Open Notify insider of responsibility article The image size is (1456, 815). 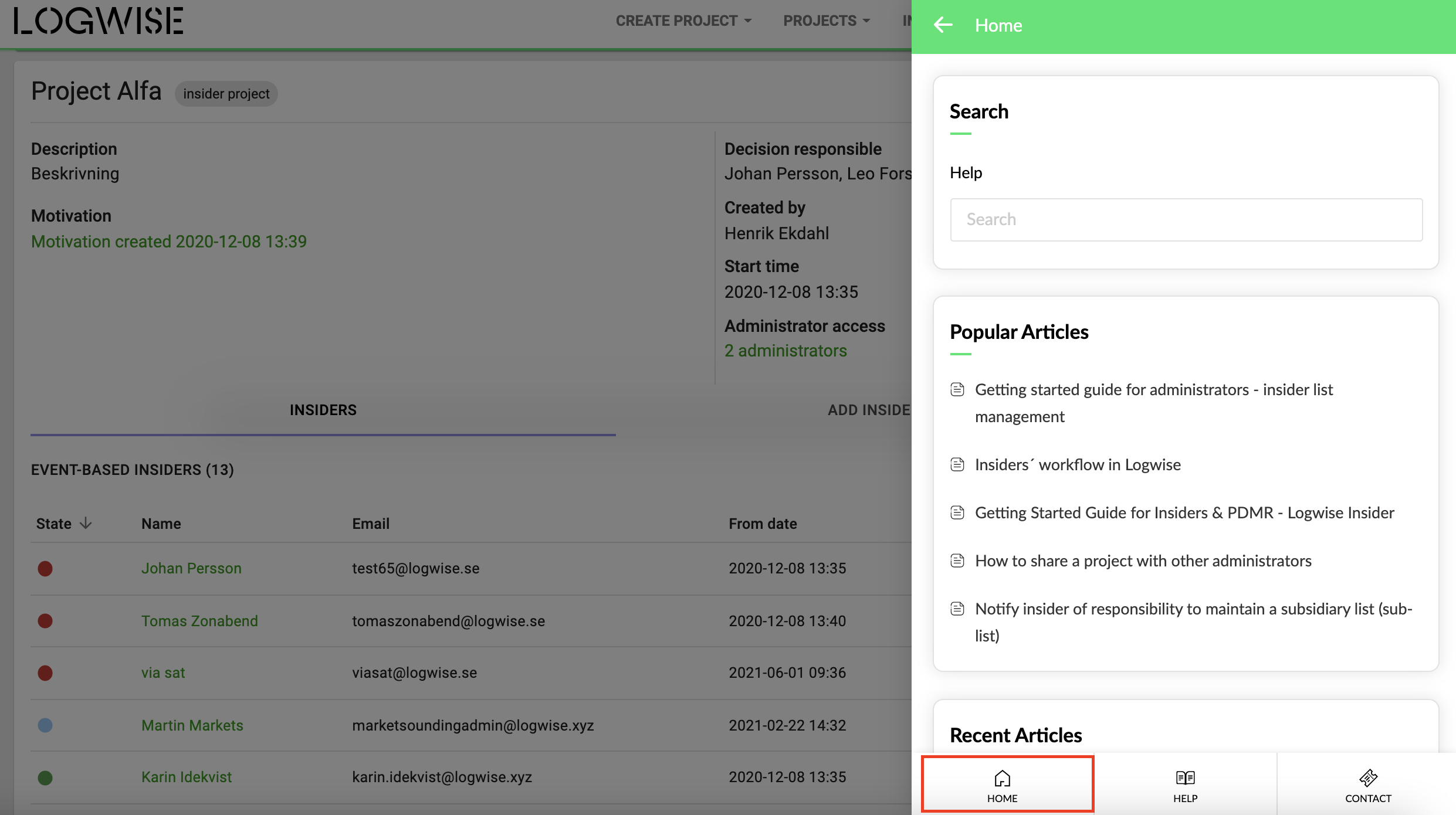pyautogui.click(x=1193, y=623)
